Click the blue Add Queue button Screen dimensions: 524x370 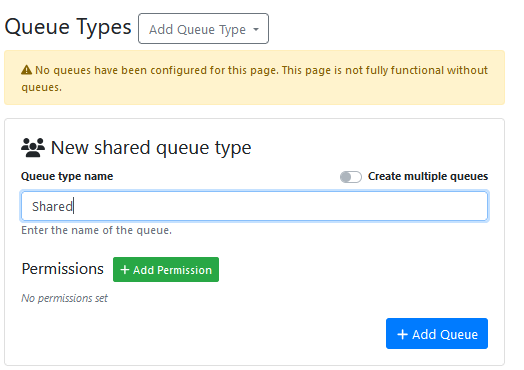437,334
